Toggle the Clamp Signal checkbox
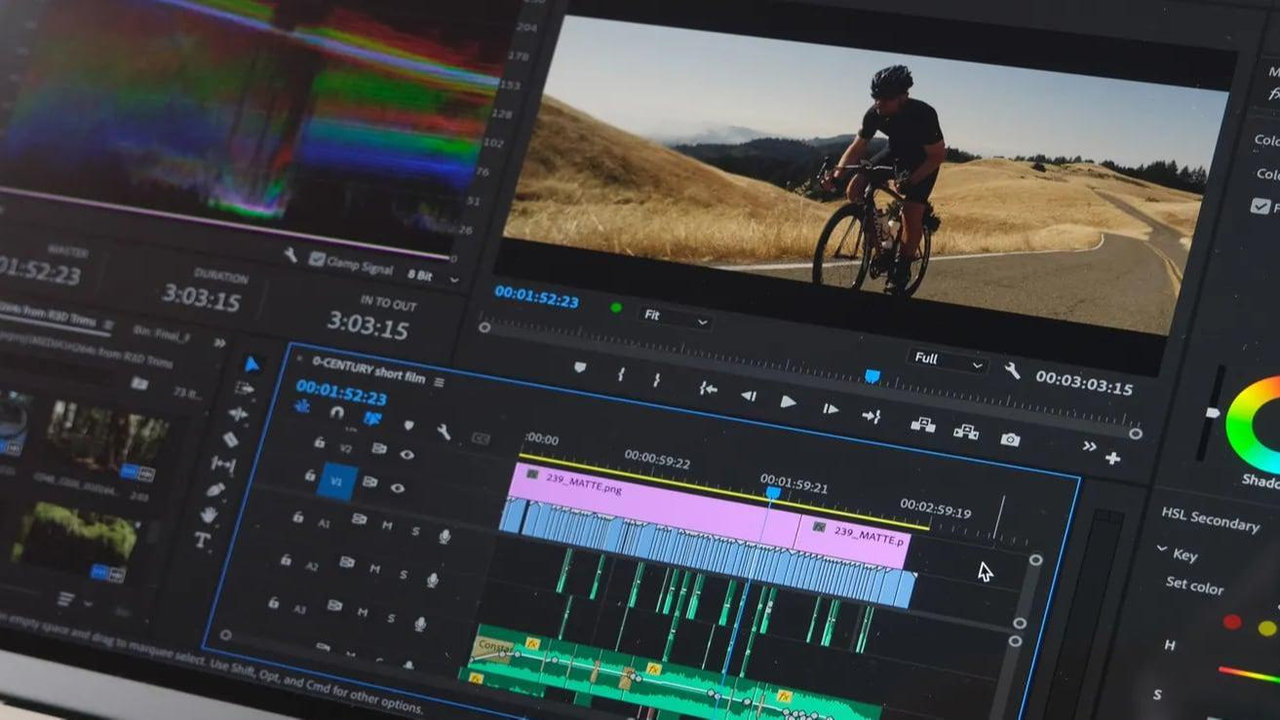Screen dimensions: 1280x720 pos(317,259)
